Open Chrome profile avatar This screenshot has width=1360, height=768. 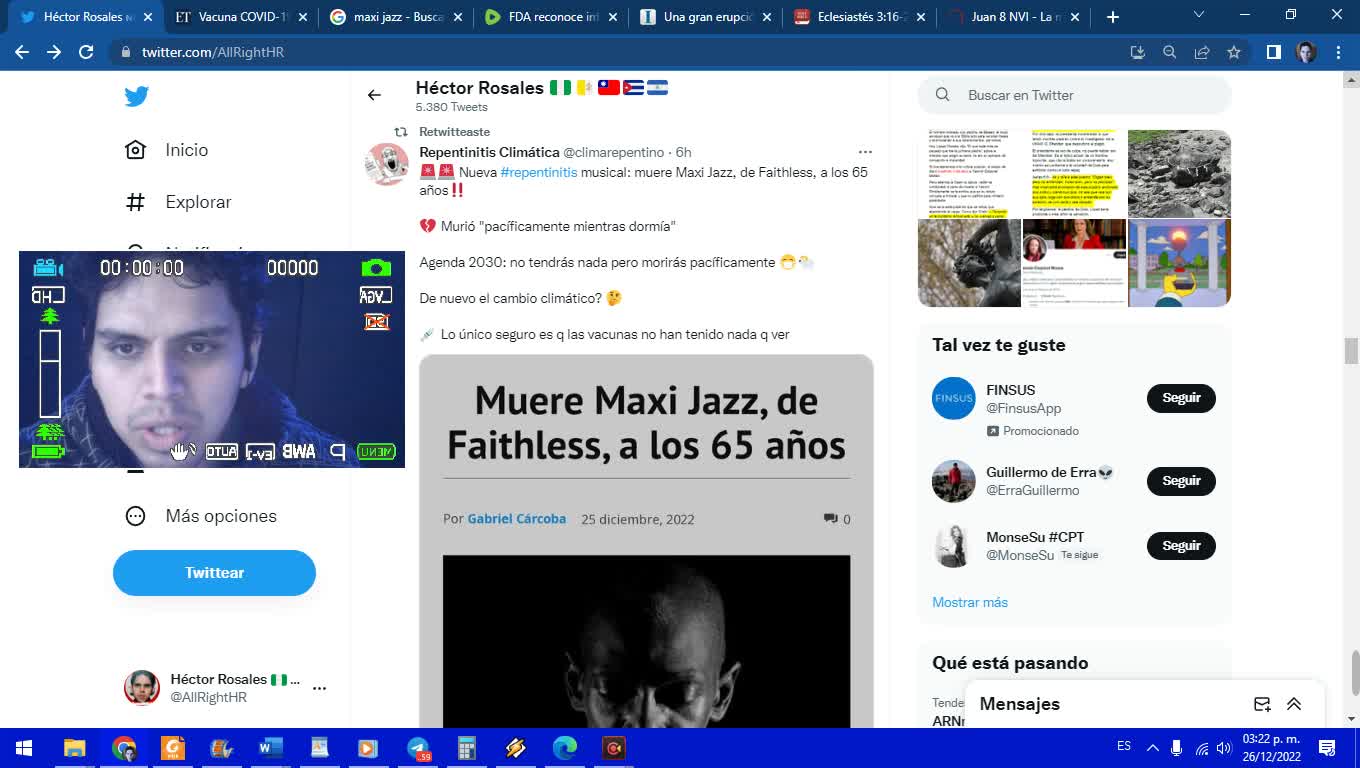(1306, 52)
